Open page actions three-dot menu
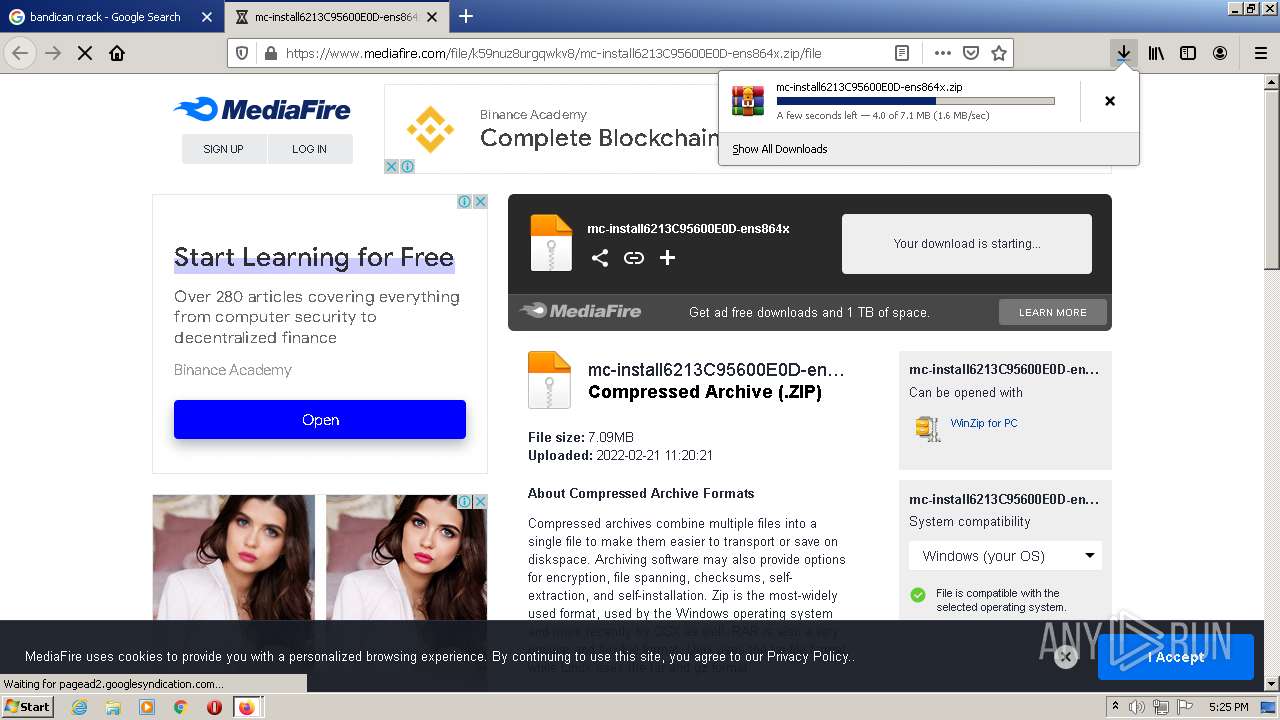 [x=943, y=53]
